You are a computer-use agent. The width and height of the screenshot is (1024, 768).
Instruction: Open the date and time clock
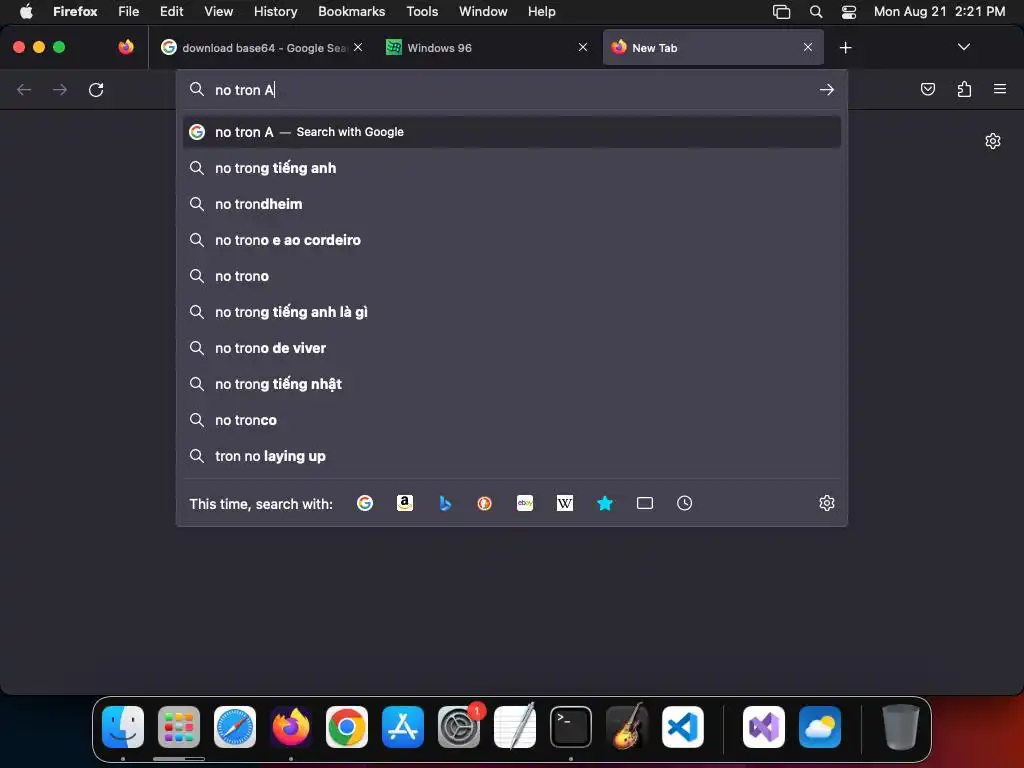939,11
